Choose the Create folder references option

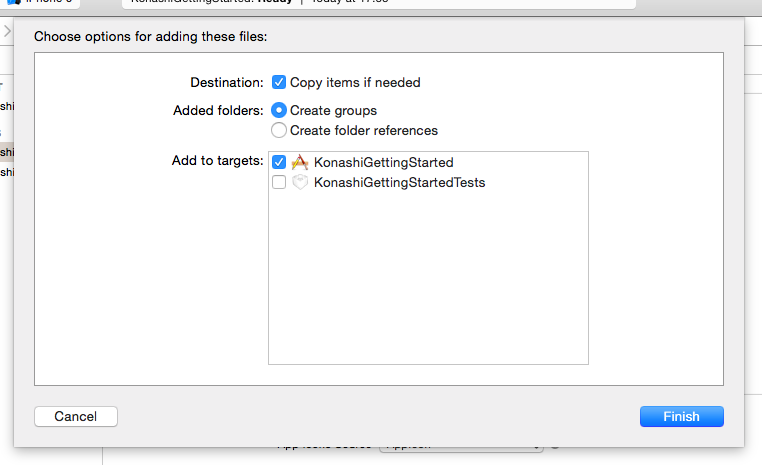pos(280,130)
